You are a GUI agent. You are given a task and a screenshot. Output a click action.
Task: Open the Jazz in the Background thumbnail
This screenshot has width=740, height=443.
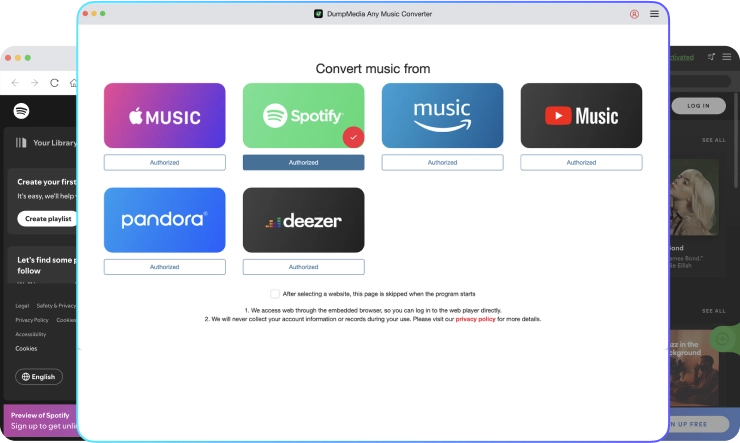tap(694, 368)
